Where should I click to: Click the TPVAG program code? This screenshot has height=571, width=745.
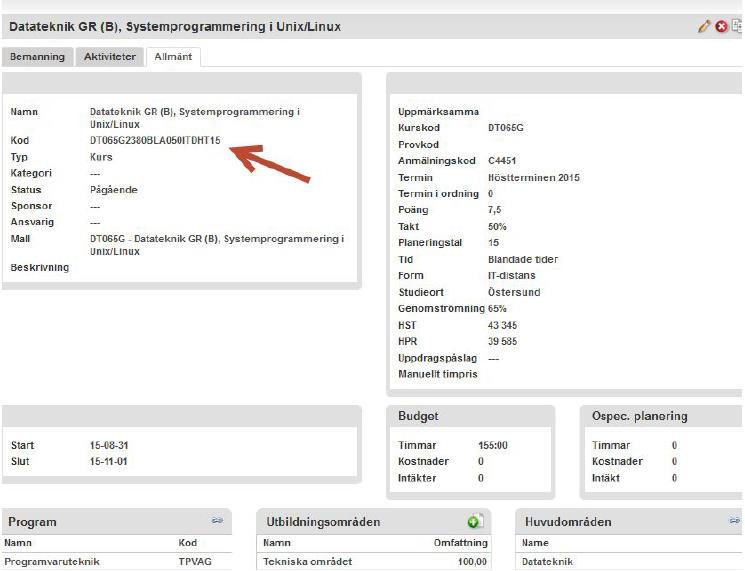195,561
